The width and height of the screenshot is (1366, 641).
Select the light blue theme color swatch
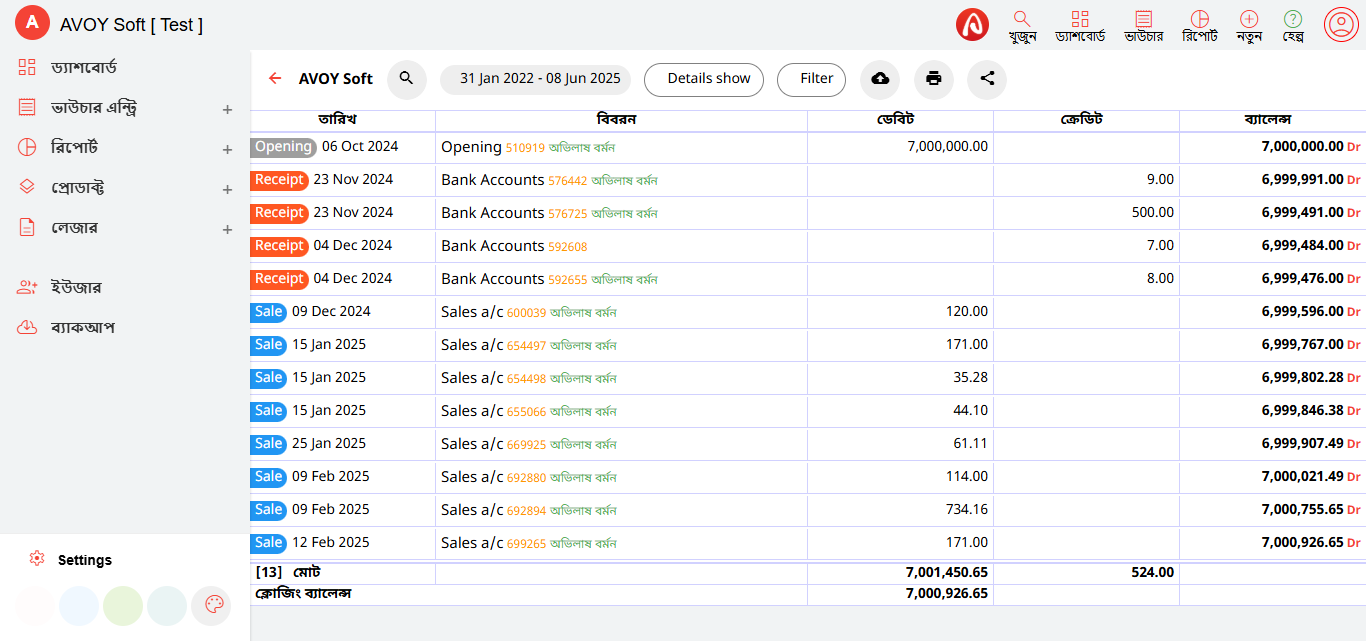click(79, 606)
